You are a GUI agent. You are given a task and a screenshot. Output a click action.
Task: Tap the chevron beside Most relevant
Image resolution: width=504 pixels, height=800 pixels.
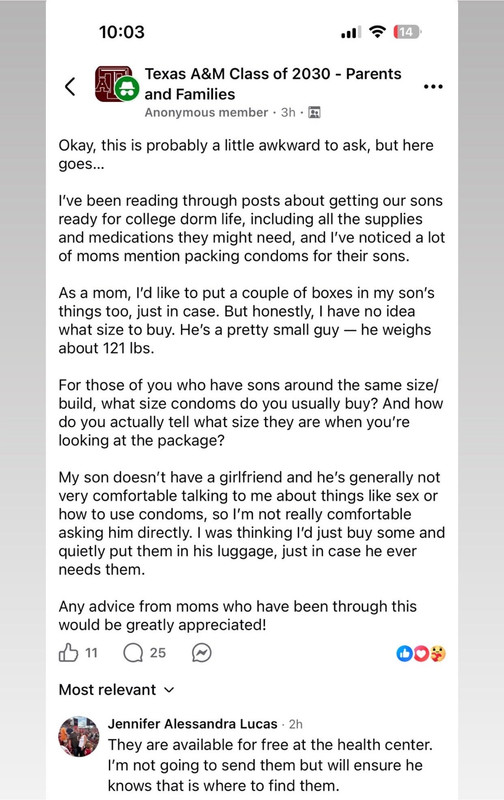point(169,690)
